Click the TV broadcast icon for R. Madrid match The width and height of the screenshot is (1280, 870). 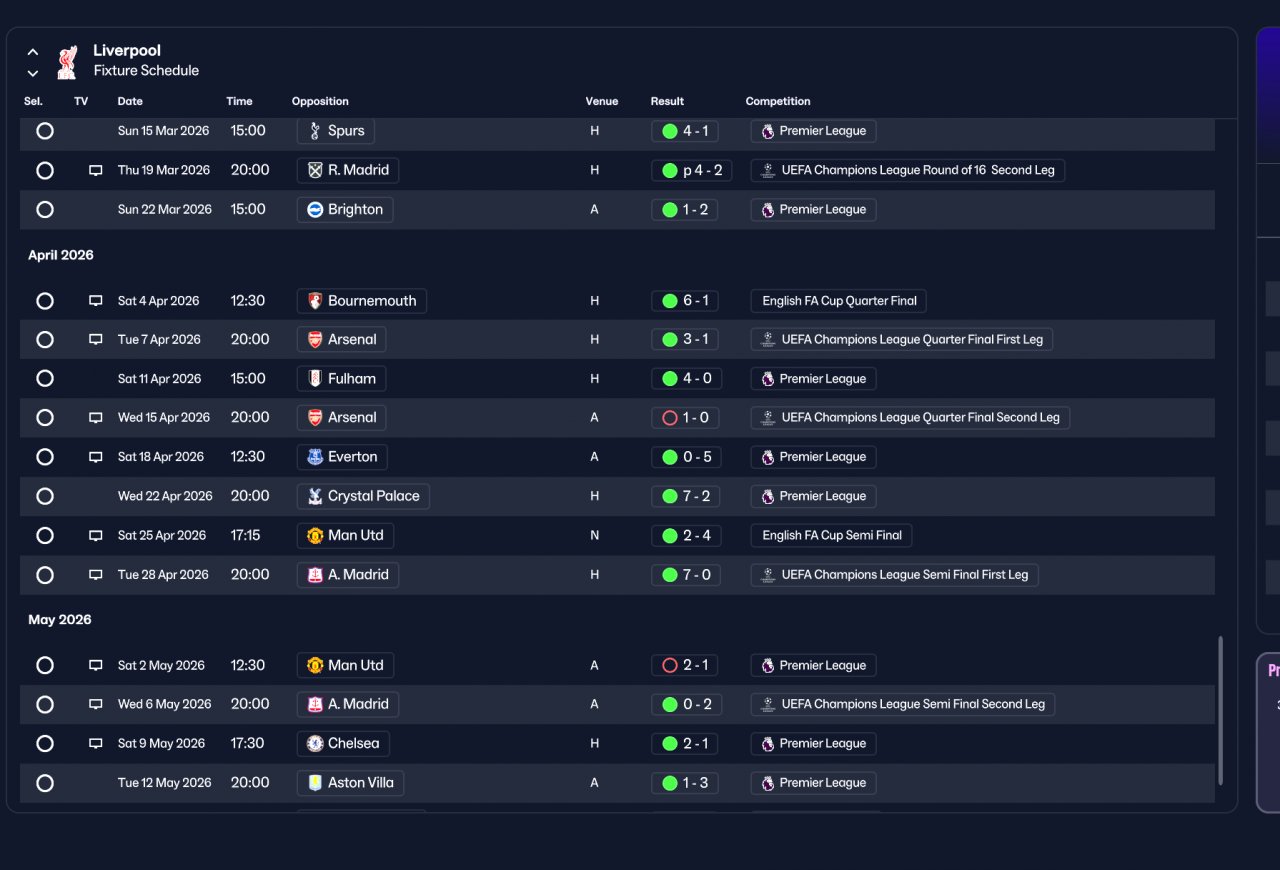96,170
